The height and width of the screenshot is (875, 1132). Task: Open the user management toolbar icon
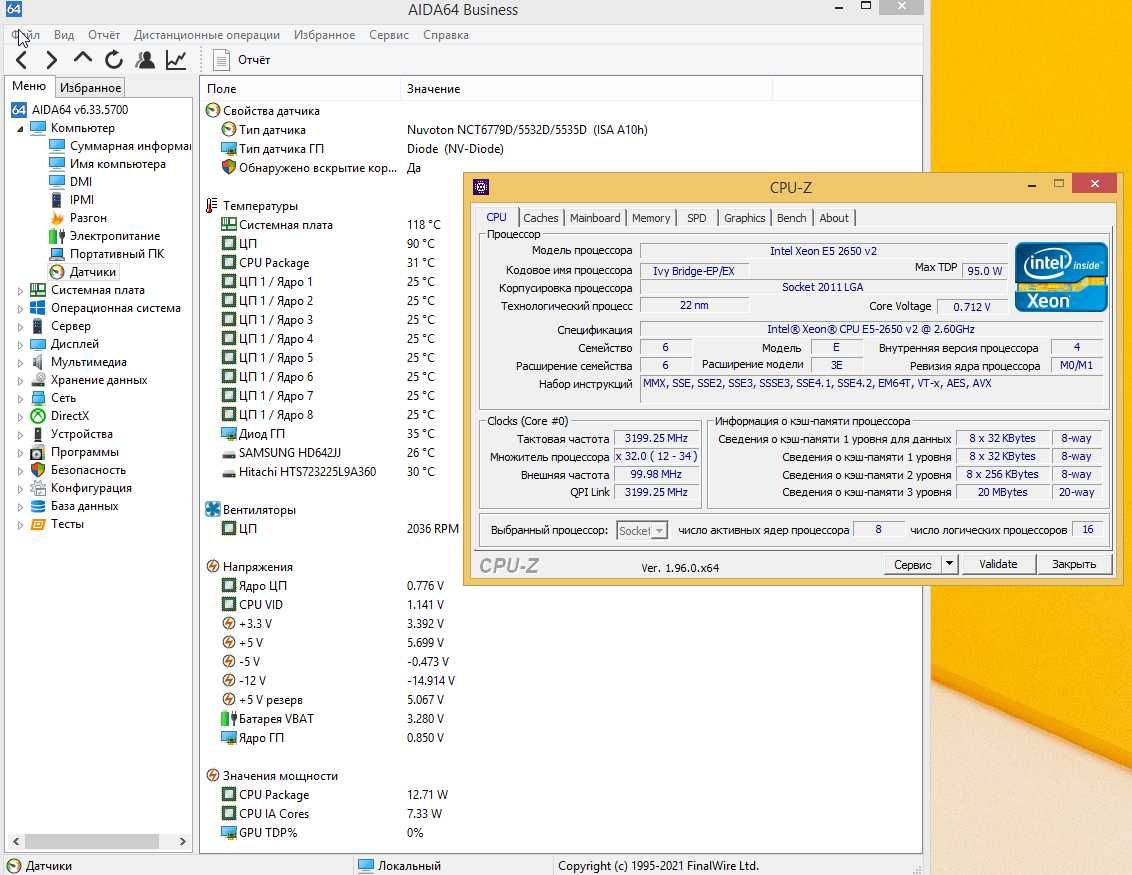click(144, 60)
